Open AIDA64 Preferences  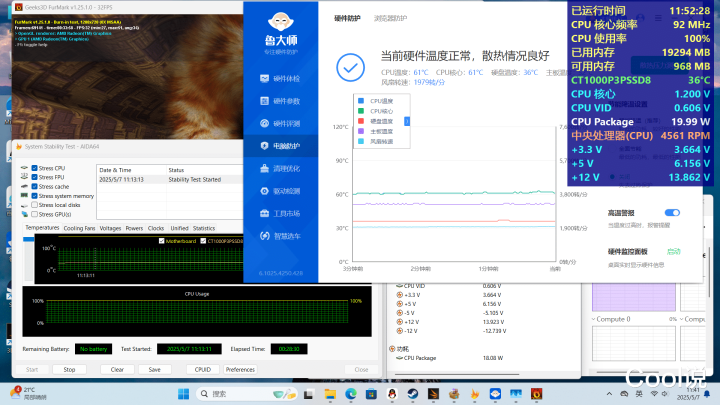(240, 370)
